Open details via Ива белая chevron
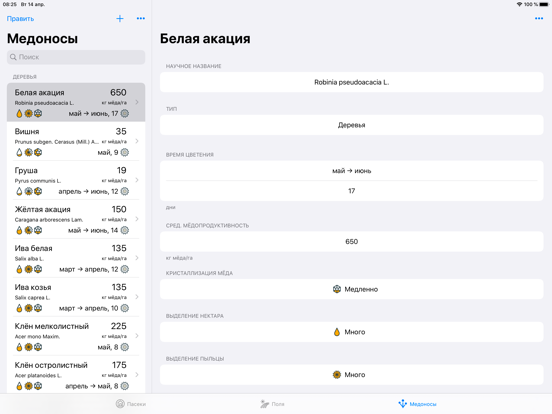The image size is (552, 414). [137, 258]
